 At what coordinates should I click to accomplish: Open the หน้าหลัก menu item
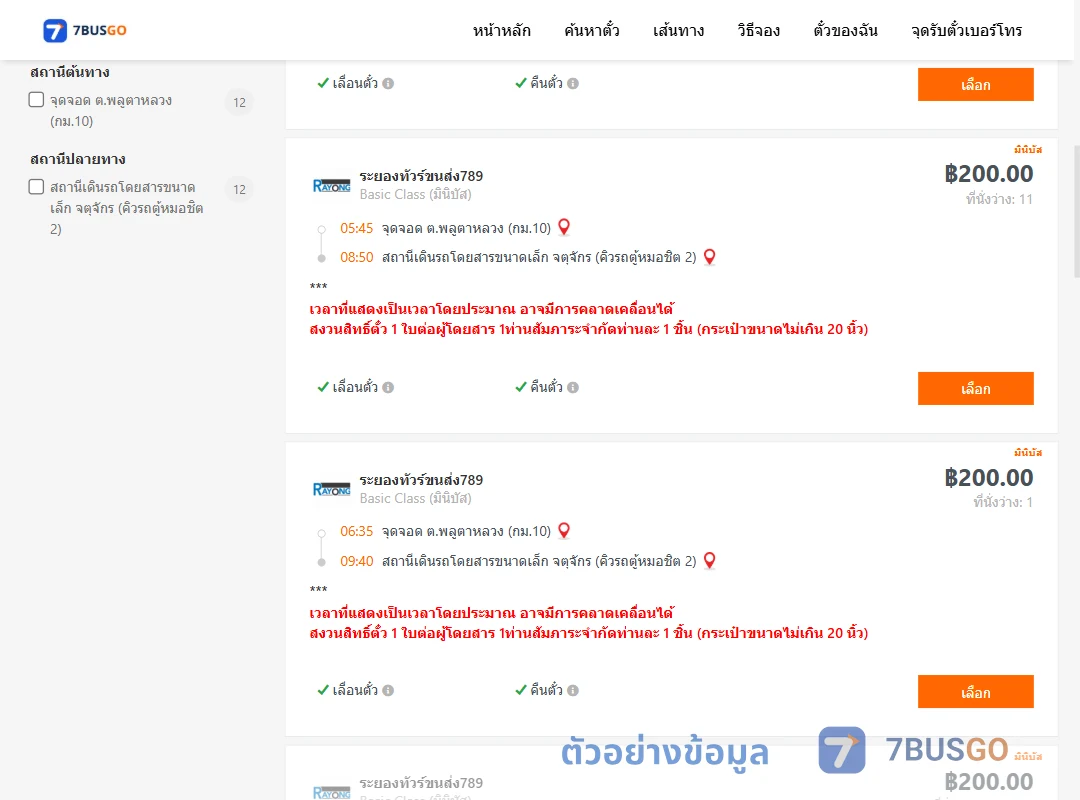click(501, 30)
